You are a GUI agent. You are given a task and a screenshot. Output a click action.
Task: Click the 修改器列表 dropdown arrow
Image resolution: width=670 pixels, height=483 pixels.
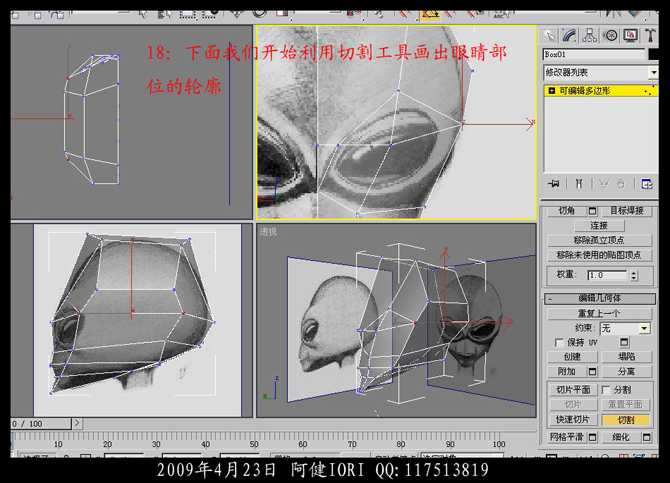tap(653, 73)
